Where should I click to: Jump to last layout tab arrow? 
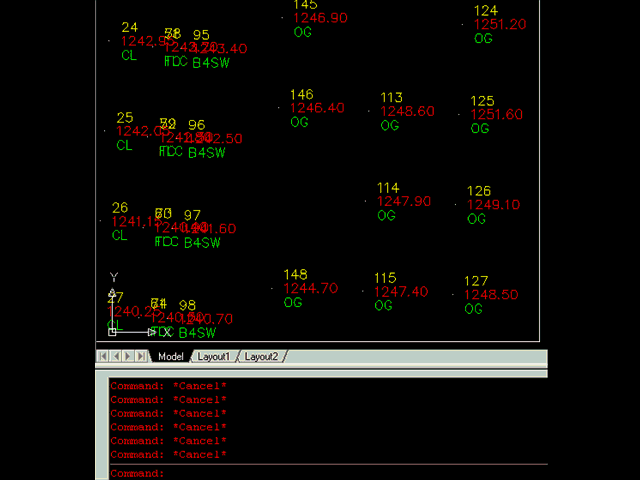tap(141, 356)
